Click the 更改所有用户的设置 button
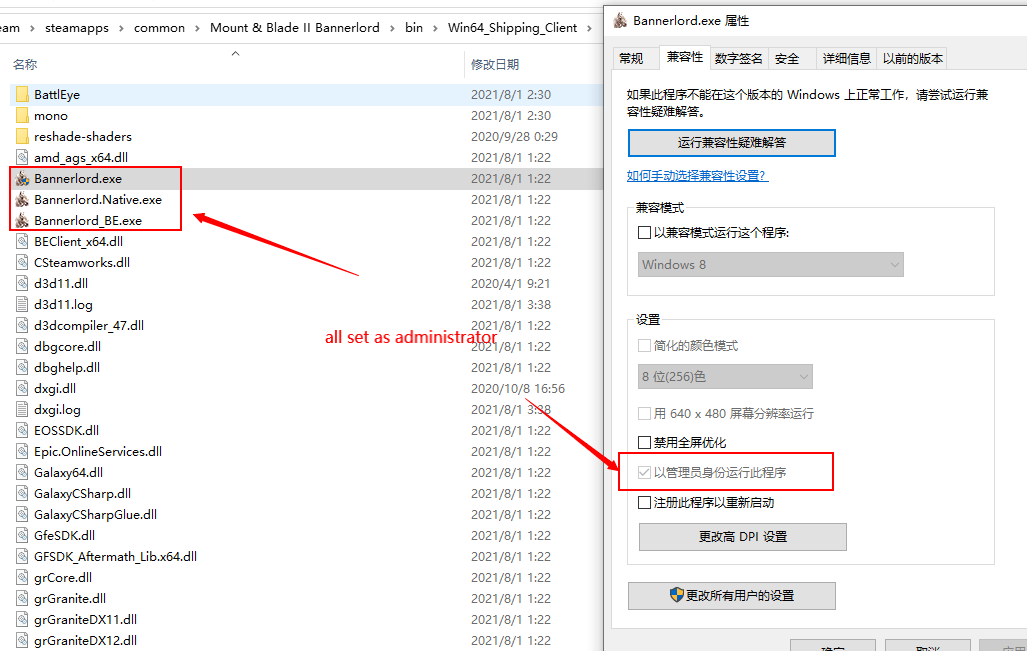Viewport: 1027px width, 651px height. [x=732, y=595]
